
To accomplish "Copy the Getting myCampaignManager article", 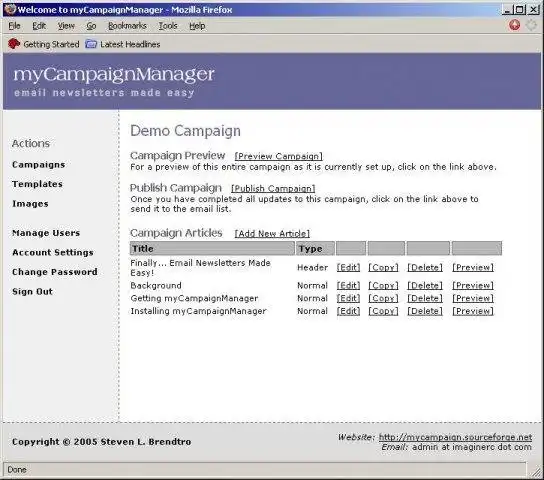I will 383,298.
